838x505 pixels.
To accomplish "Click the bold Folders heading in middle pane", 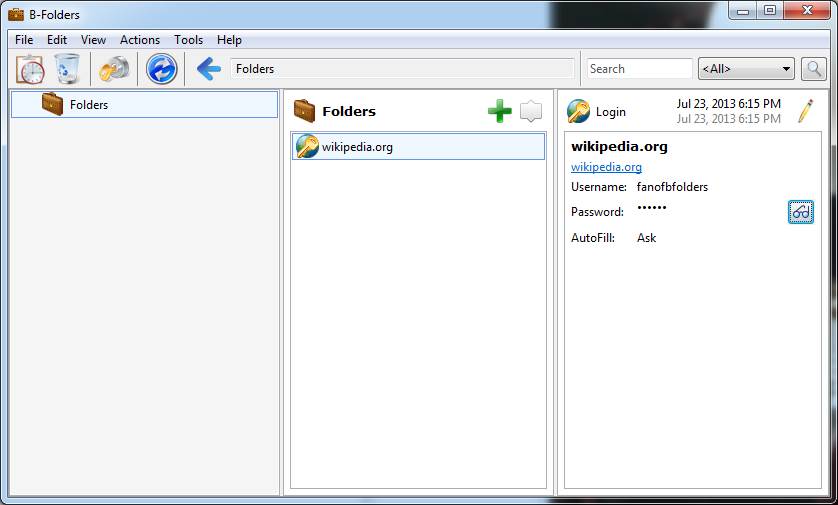I will [x=349, y=111].
